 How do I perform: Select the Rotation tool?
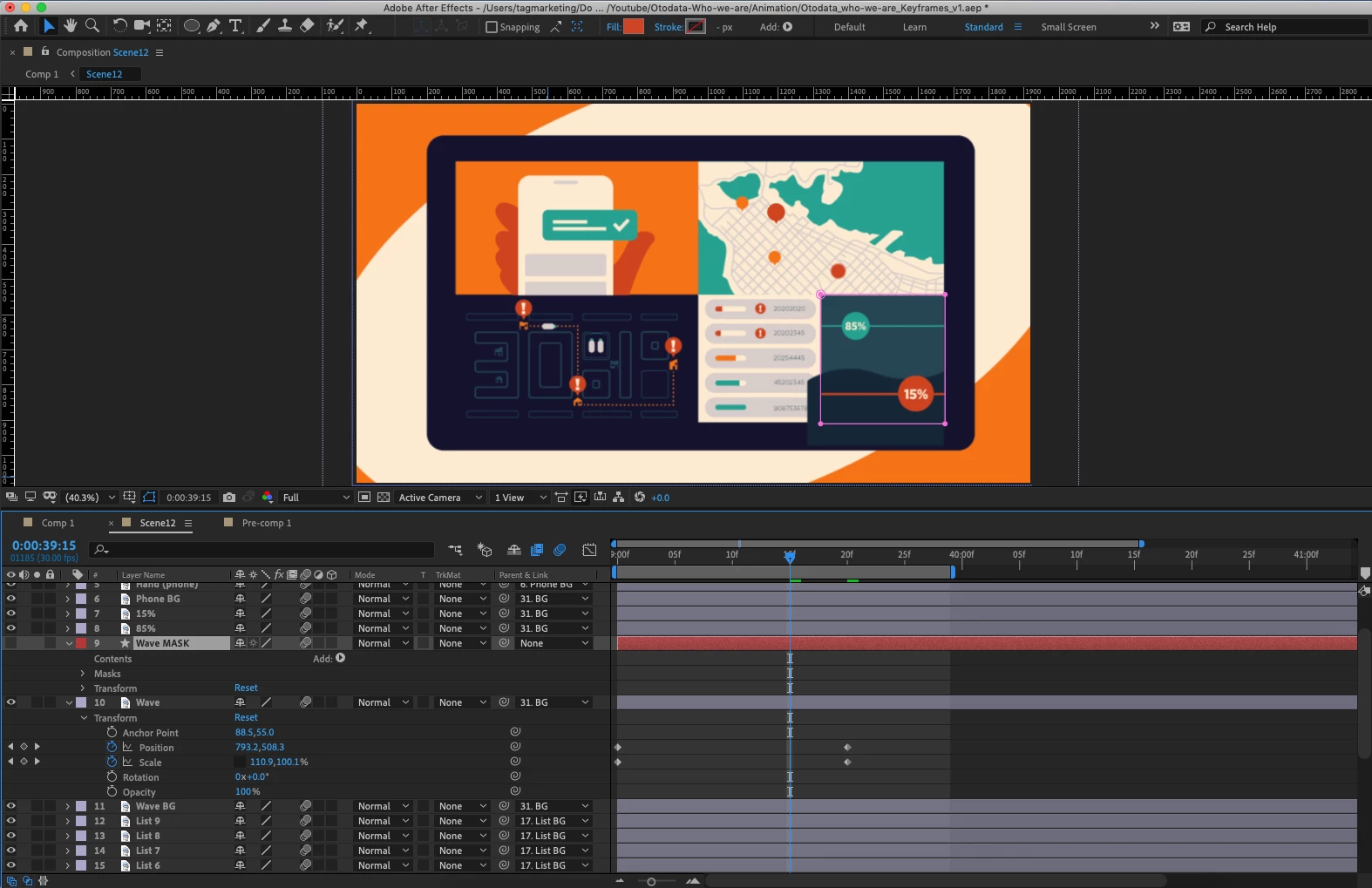tap(120, 26)
